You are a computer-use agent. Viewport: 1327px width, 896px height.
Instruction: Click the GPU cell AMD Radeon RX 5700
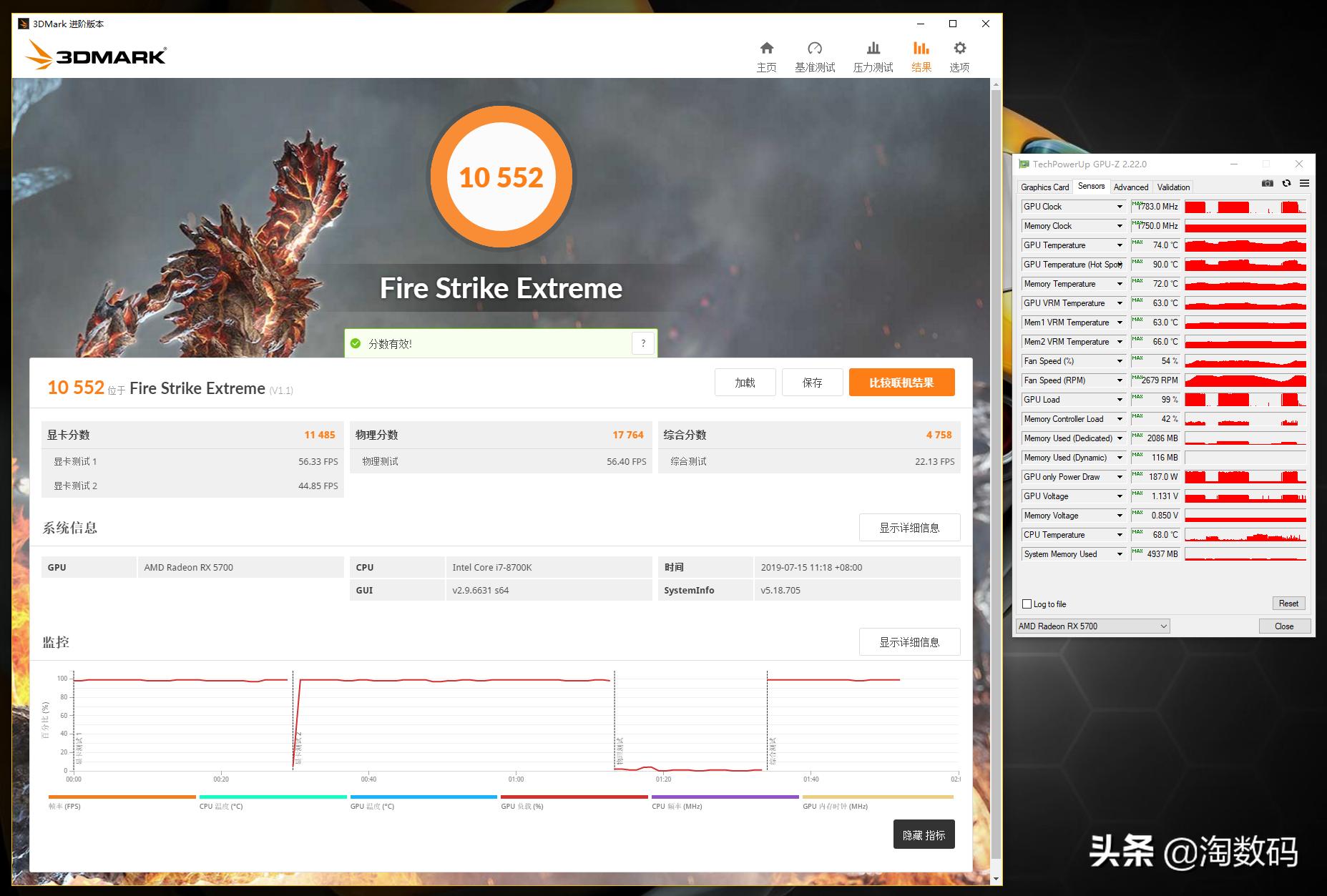pos(240,567)
